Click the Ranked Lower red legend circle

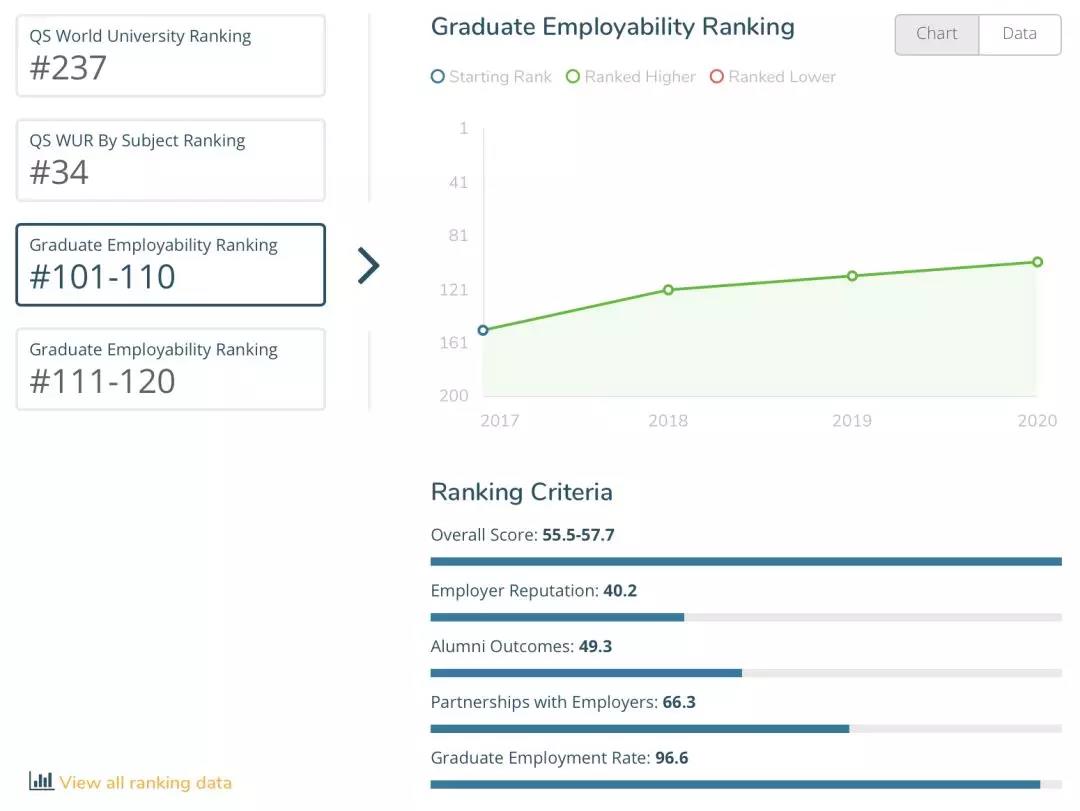pyautogui.click(x=716, y=77)
